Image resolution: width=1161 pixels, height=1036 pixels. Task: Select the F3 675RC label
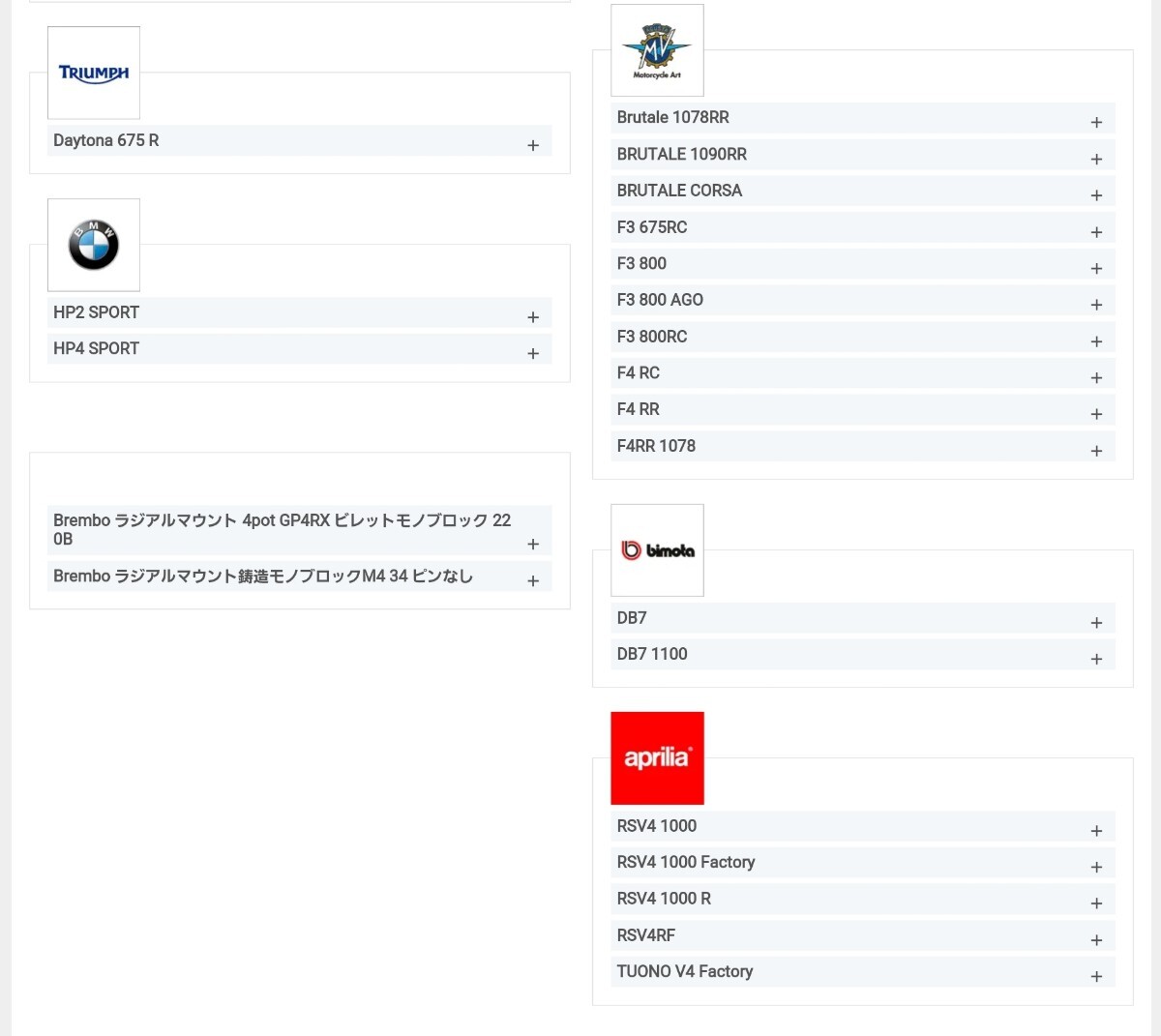tap(652, 227)
